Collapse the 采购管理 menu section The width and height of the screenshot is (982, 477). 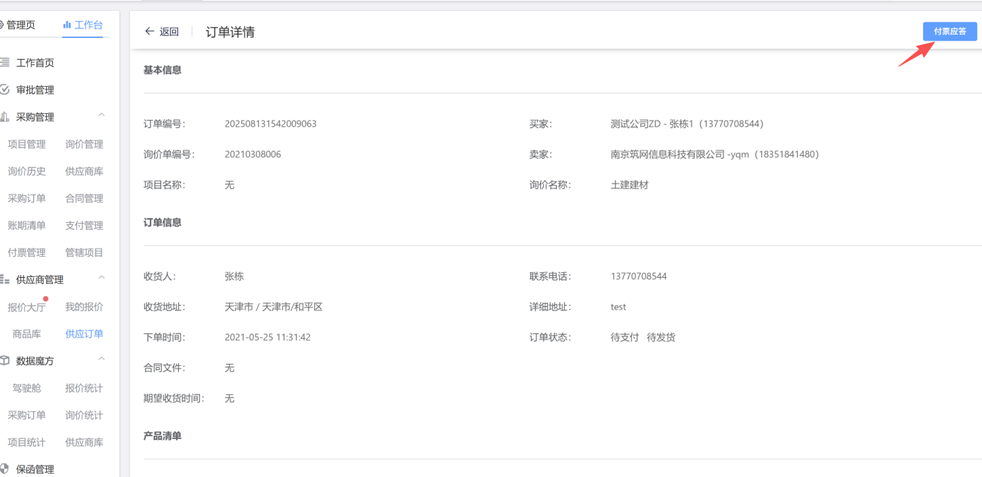tap(101, 116)
